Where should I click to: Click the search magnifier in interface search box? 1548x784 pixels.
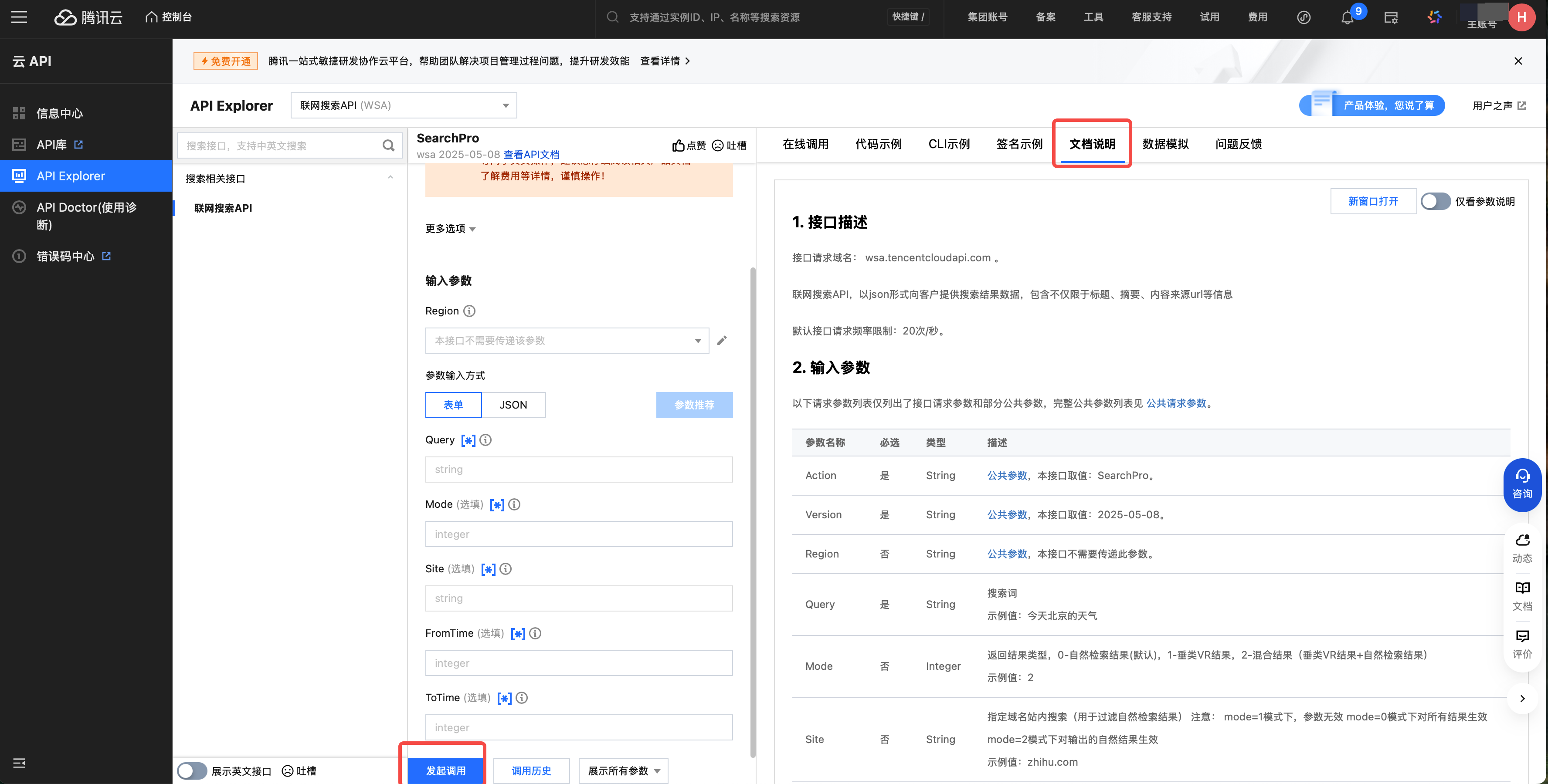click(x=388, y=145)
